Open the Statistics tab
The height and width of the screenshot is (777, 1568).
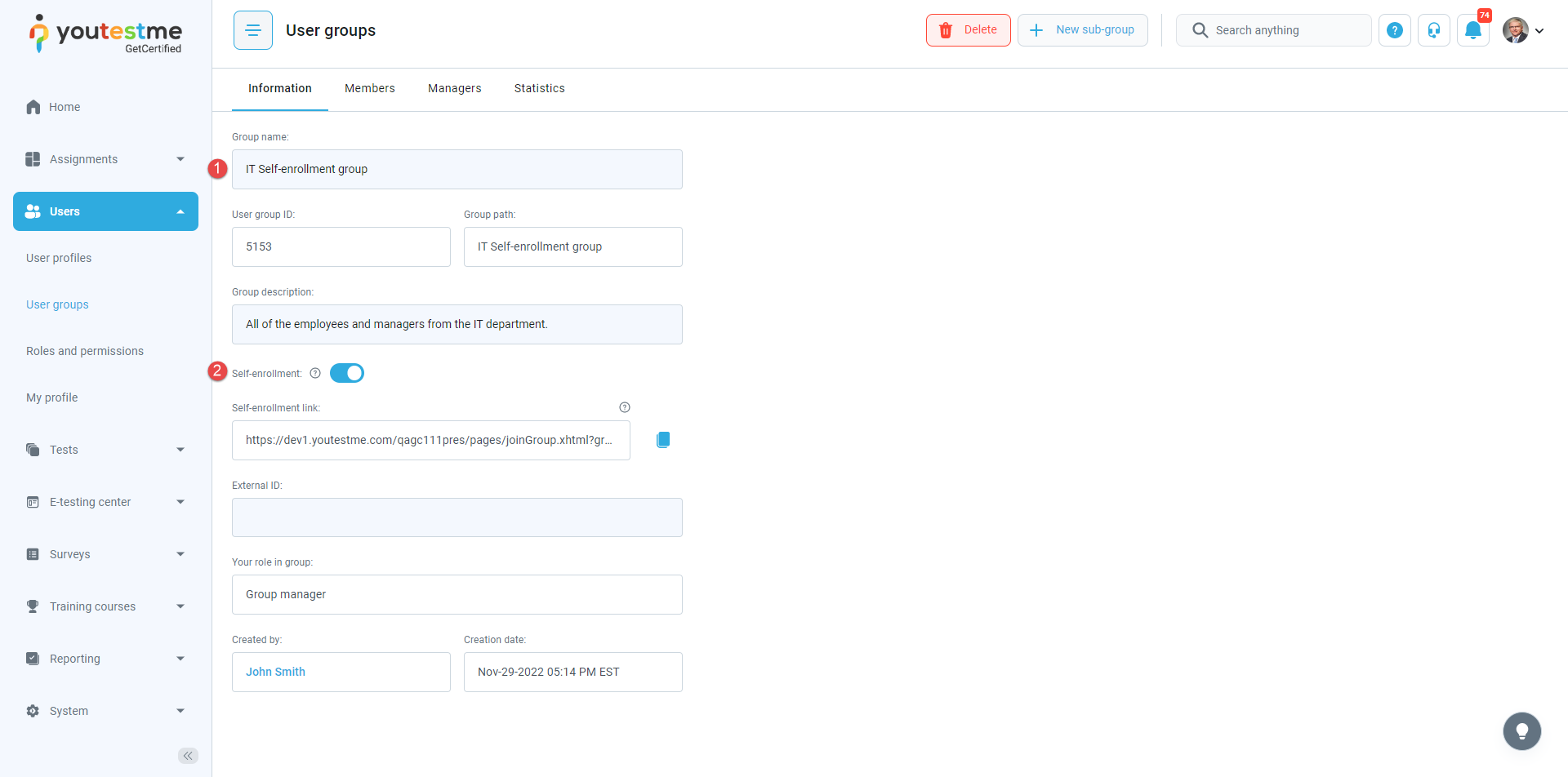tap(539, 88)
